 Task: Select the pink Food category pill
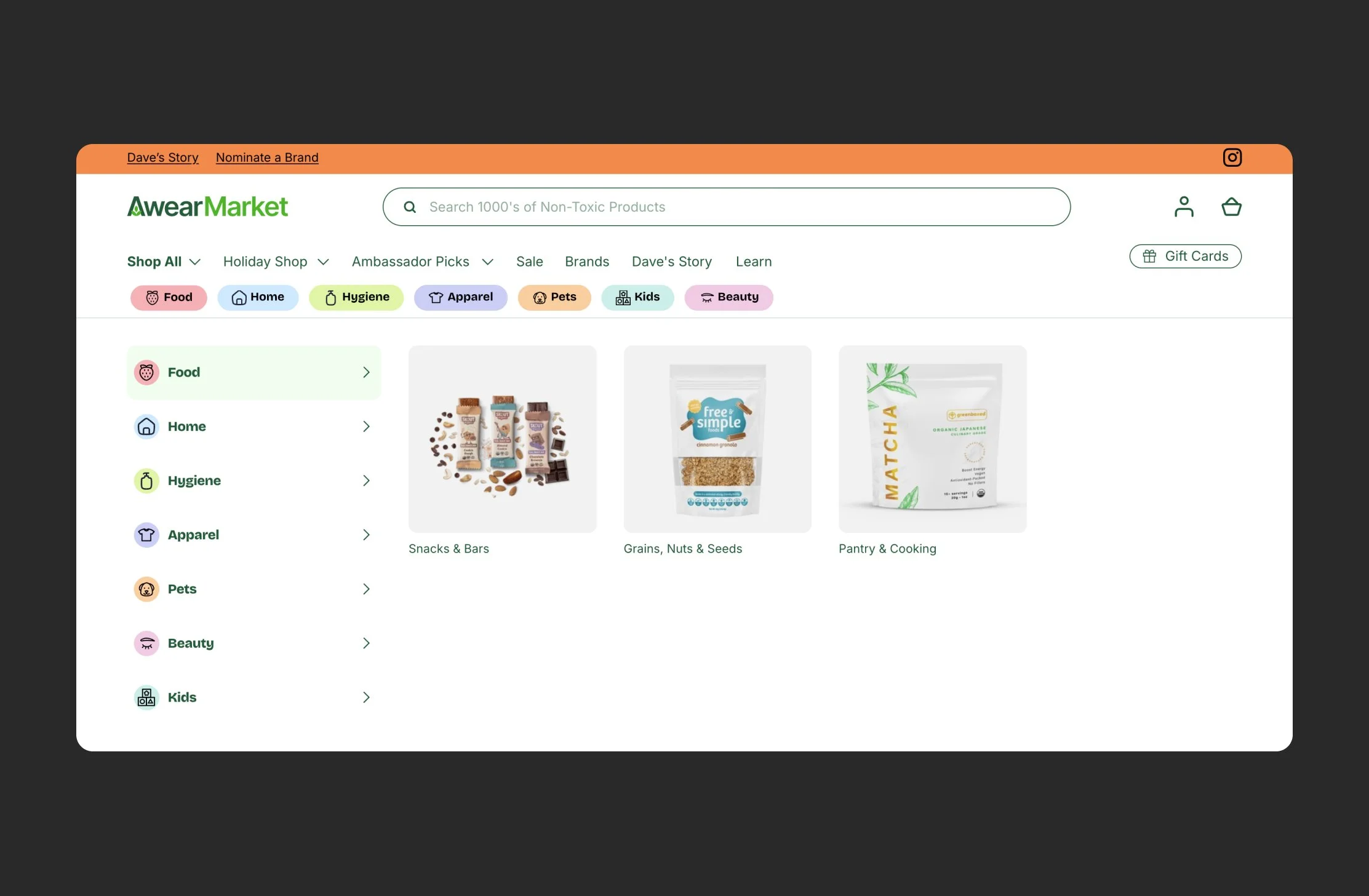coord(169,297)
